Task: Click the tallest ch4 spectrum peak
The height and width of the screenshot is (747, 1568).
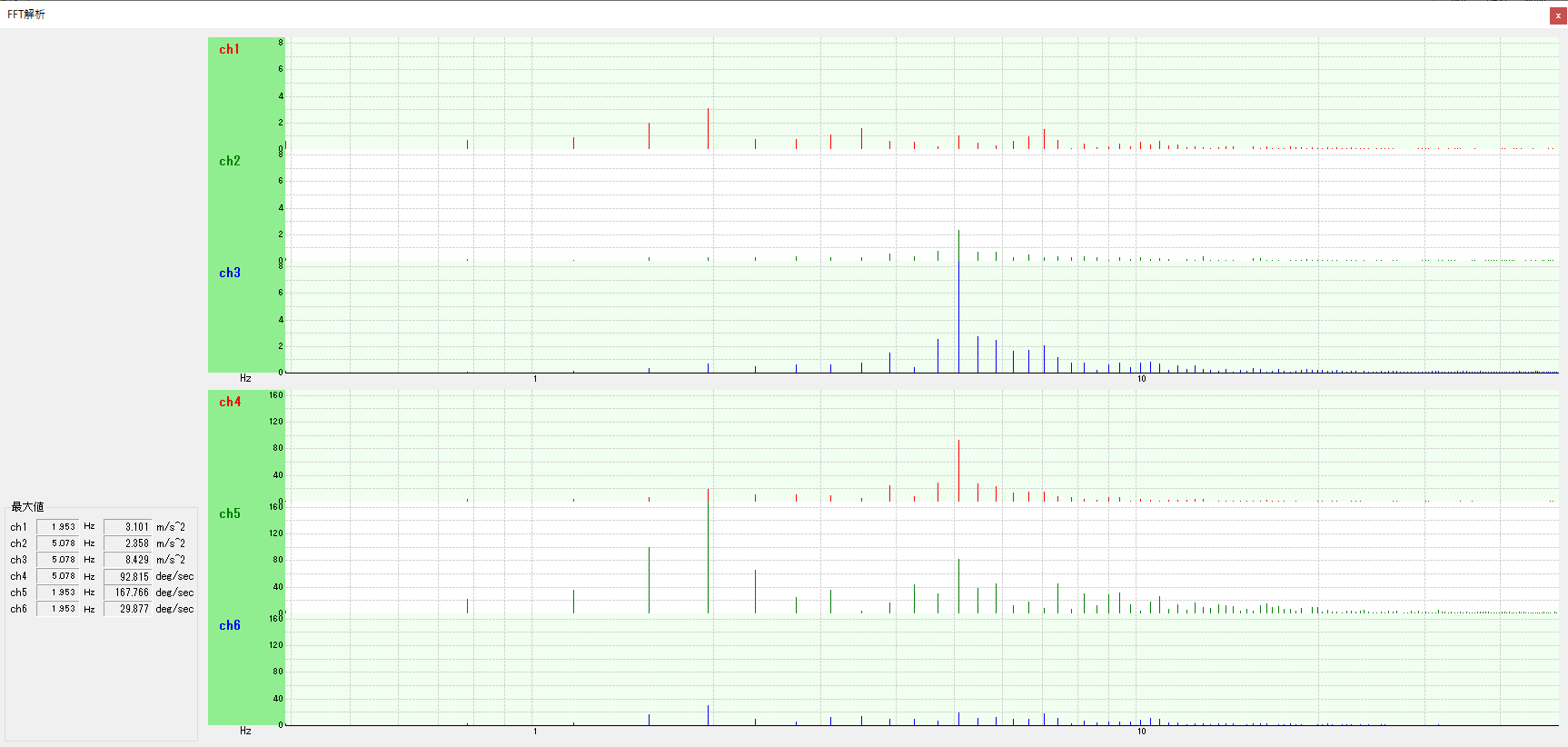Action: coord(958,471)
